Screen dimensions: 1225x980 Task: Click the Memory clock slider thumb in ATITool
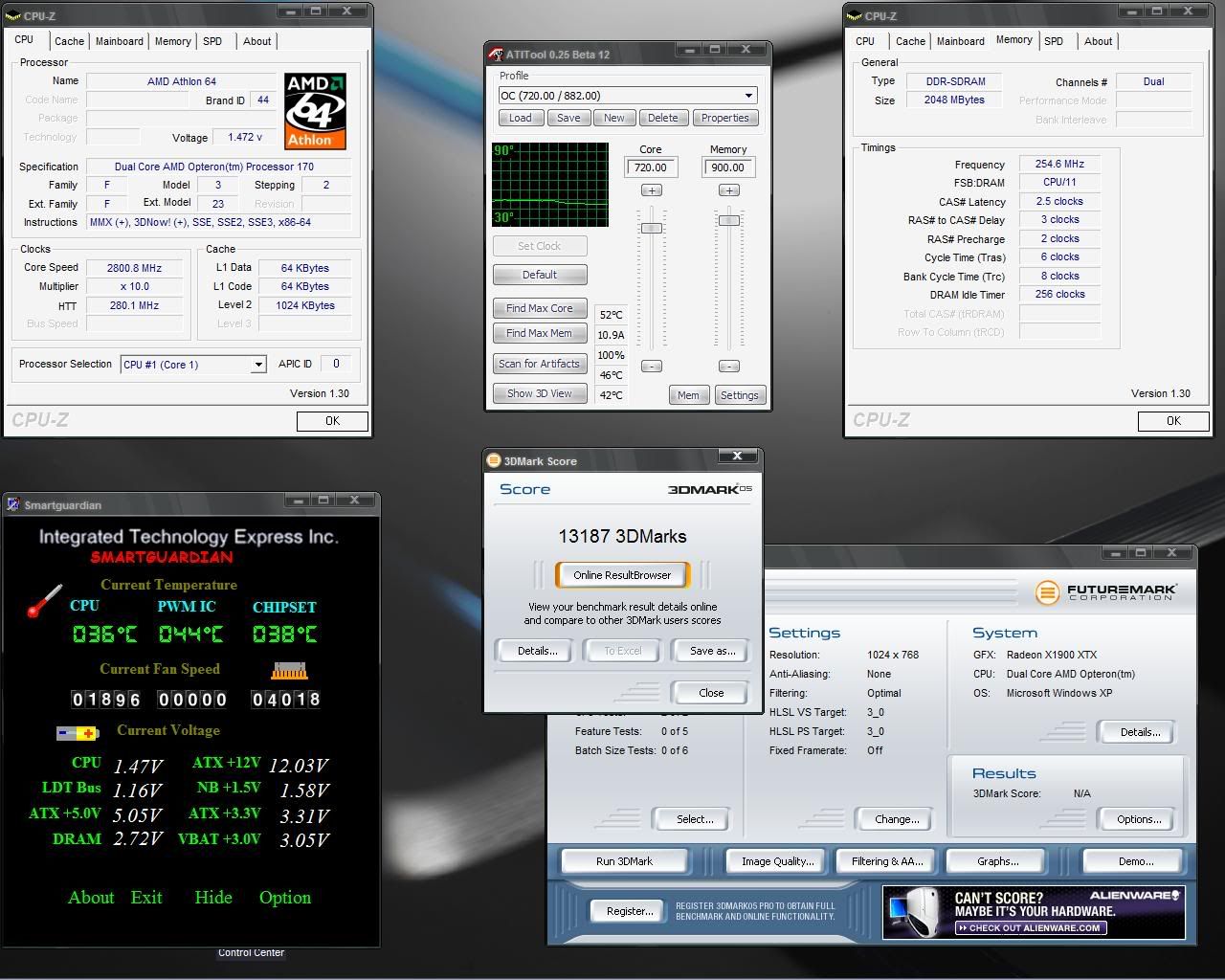(729, 220)
